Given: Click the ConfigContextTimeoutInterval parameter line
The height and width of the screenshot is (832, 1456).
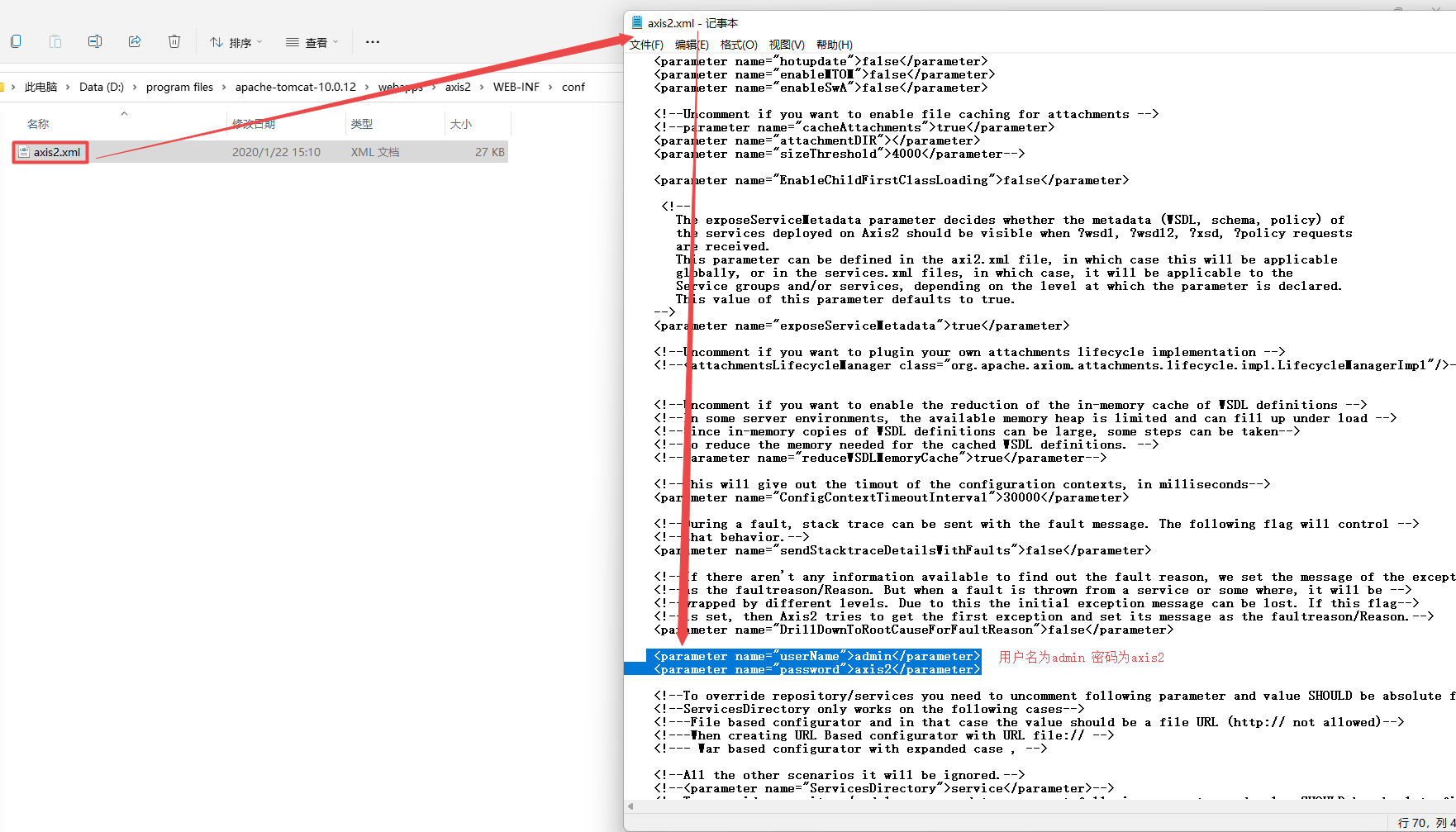Looking at the screenshot, I should 892,497.
